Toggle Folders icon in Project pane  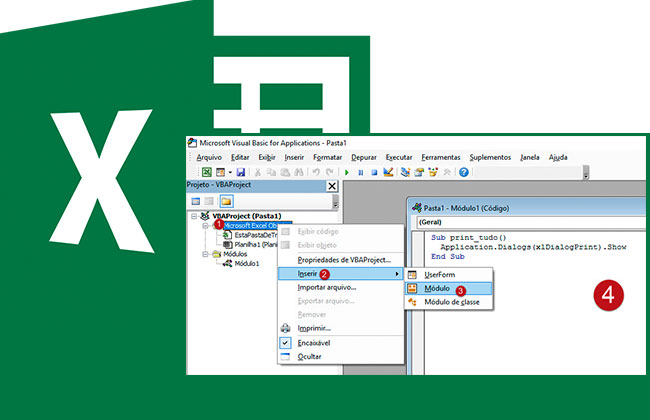226,202
